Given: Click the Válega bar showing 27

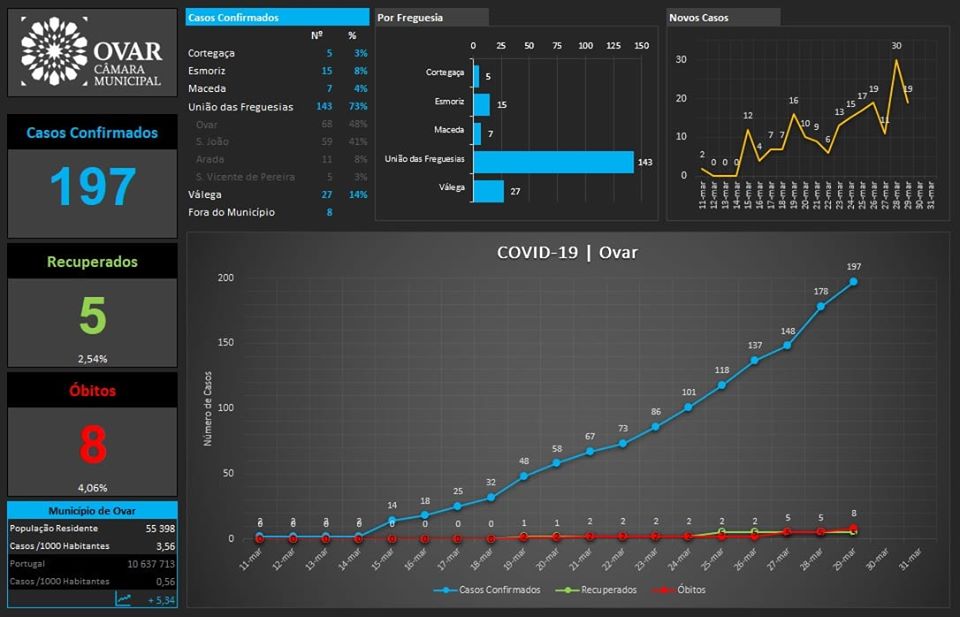Looking at the screenshot, I should click(489, 190).
